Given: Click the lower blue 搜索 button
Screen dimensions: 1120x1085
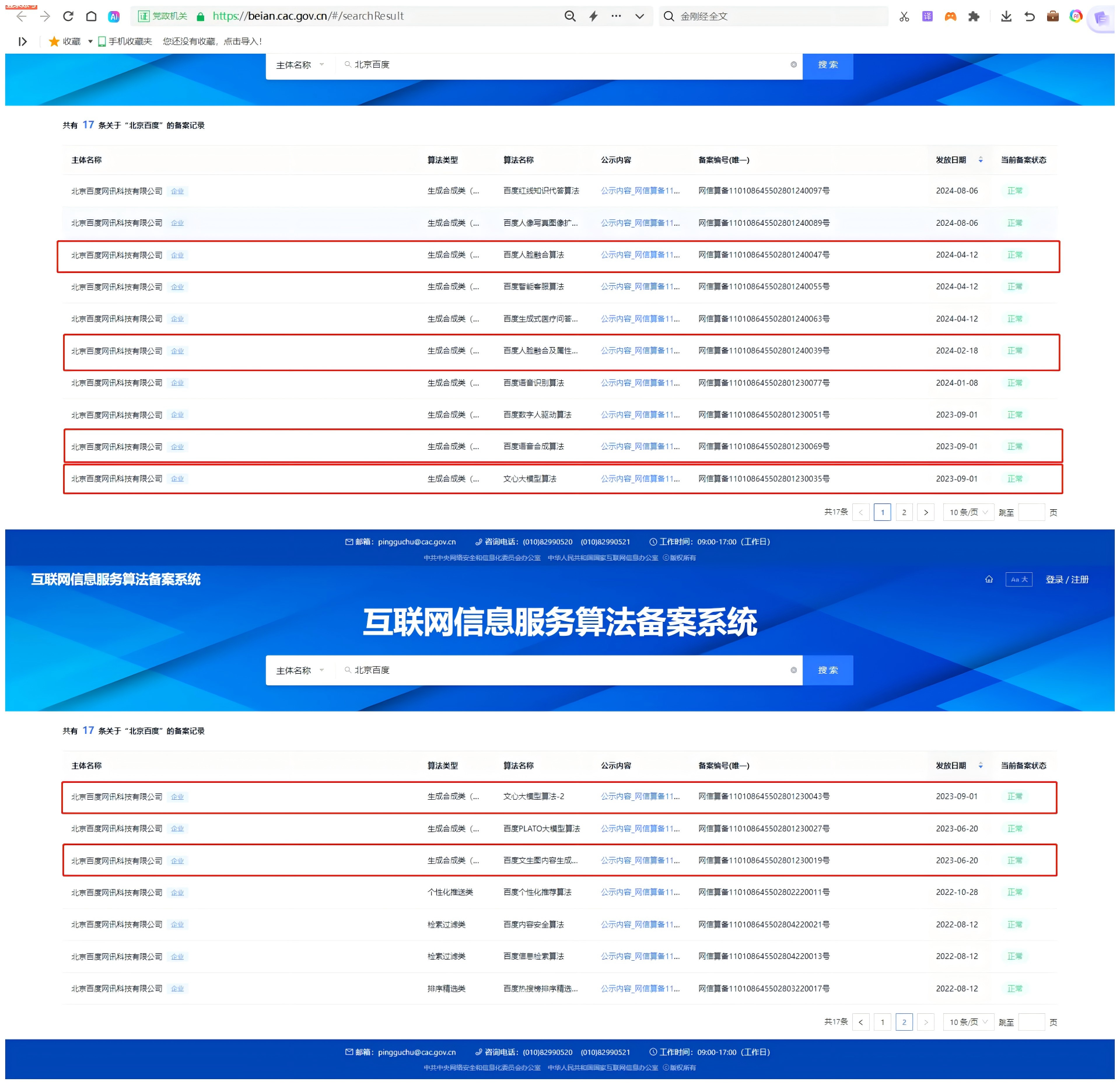Looking at the screenshot, I should (x=828, y=670).
